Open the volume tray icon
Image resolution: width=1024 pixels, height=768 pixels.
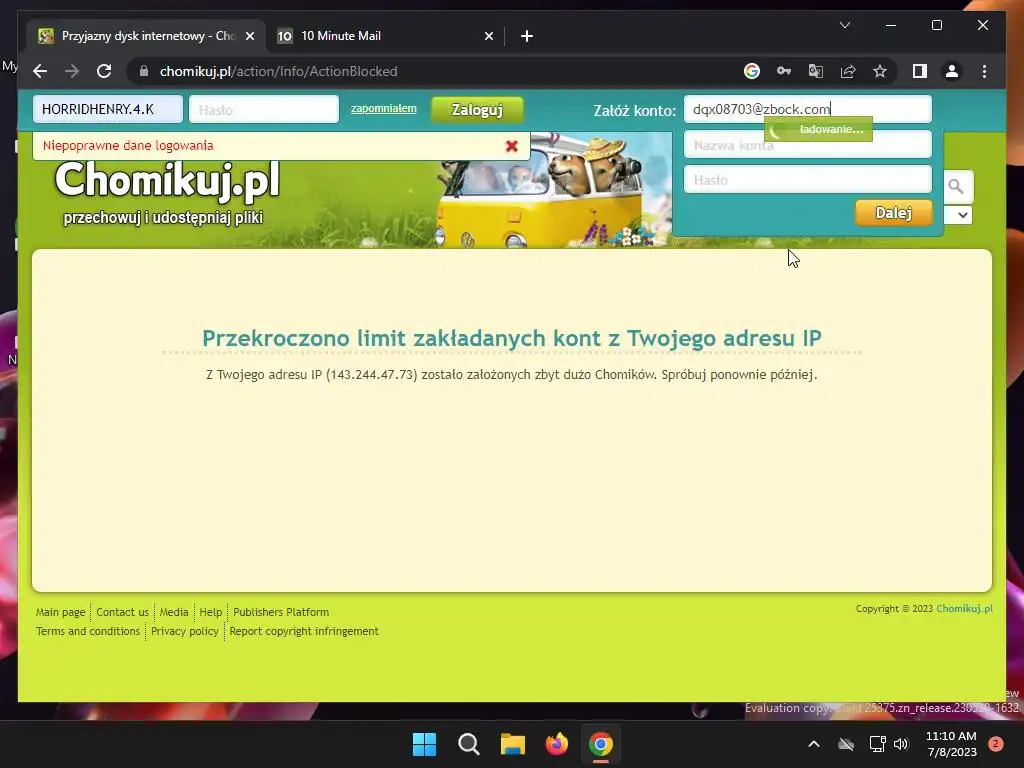901,744
